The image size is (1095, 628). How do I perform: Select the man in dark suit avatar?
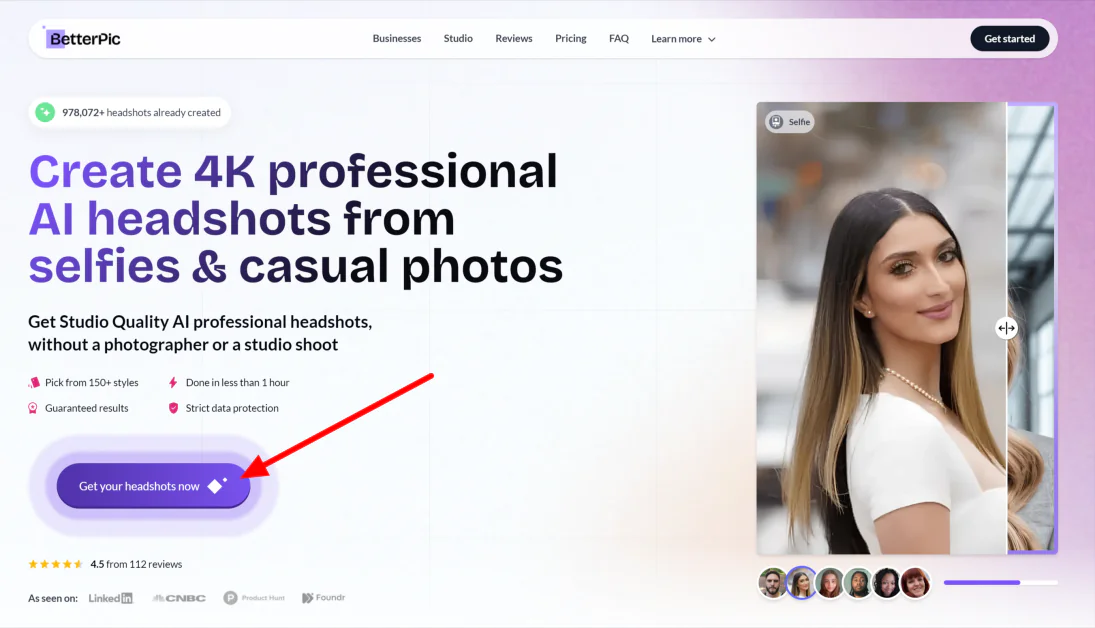point(858,583)
